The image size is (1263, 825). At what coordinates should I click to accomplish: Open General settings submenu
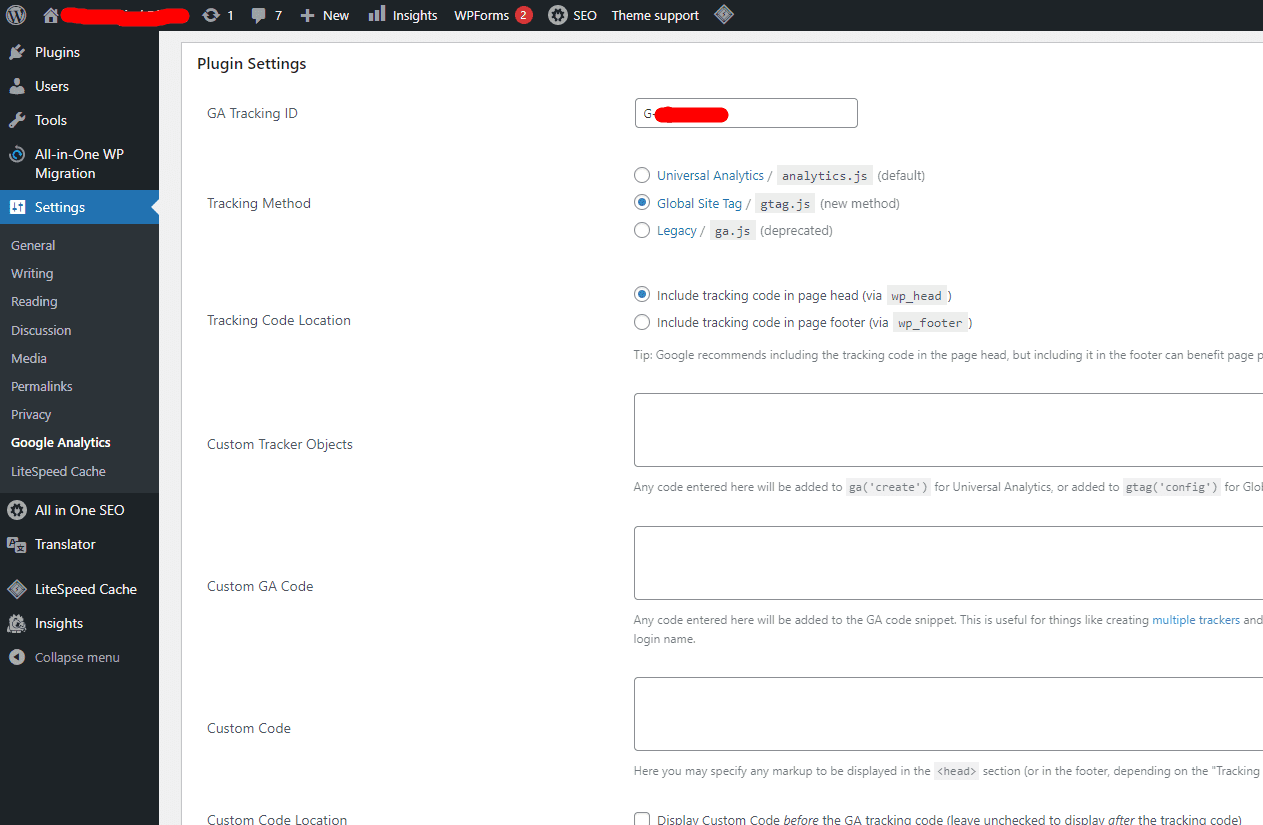click(33, 245)
